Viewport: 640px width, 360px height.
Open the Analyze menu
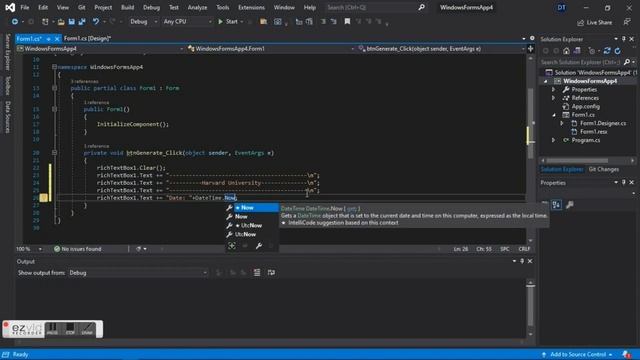coord(197,7)
